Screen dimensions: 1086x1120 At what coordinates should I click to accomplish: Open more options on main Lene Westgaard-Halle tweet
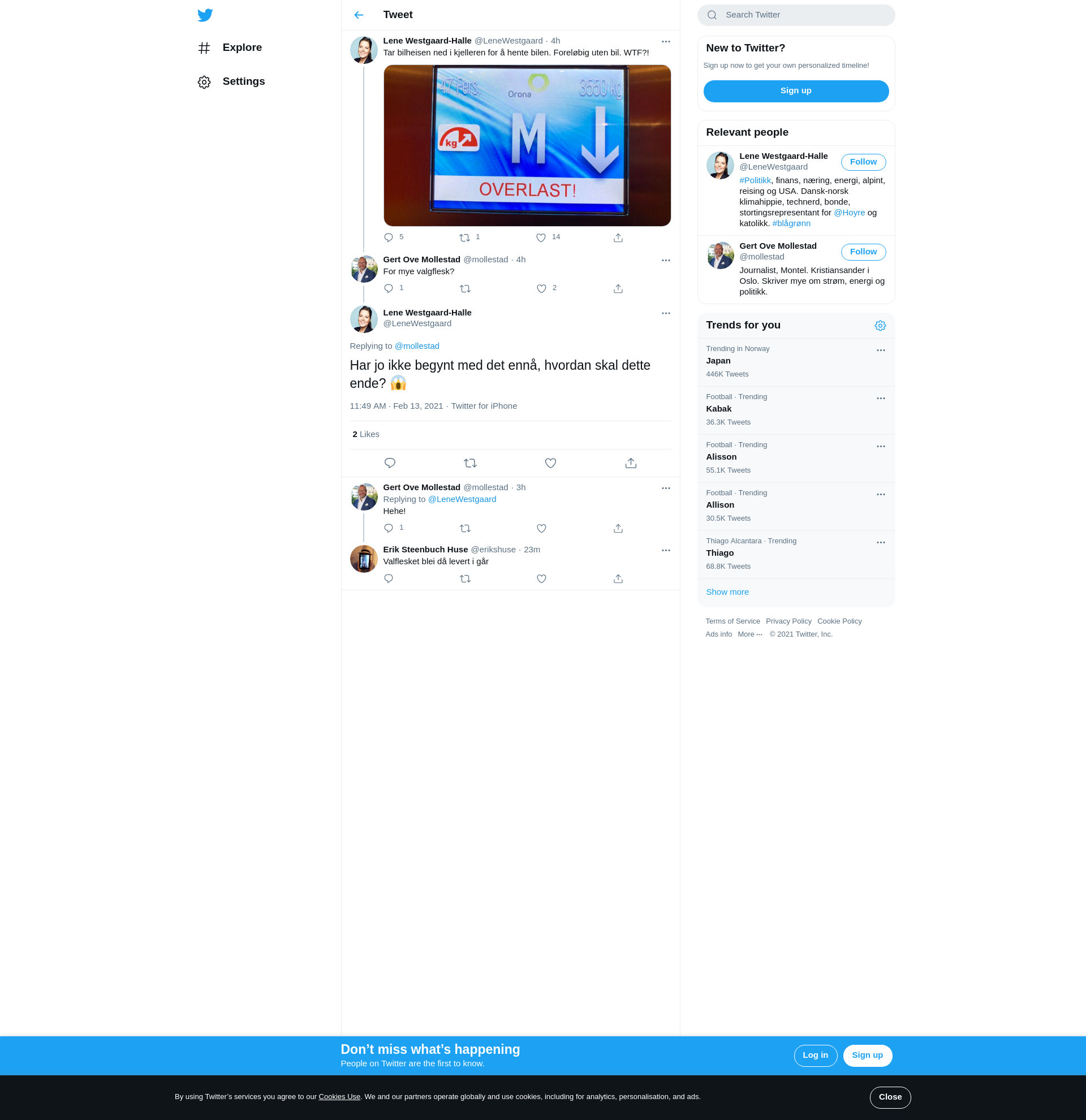(x=666, y=313)
